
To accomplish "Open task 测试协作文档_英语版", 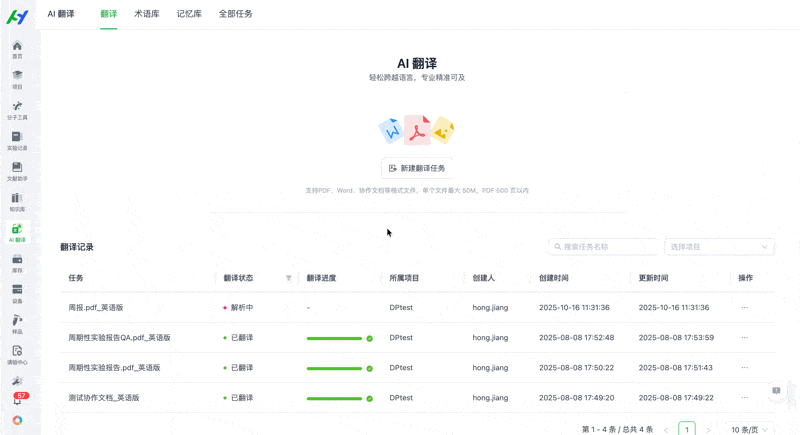I will click(104, 398).
